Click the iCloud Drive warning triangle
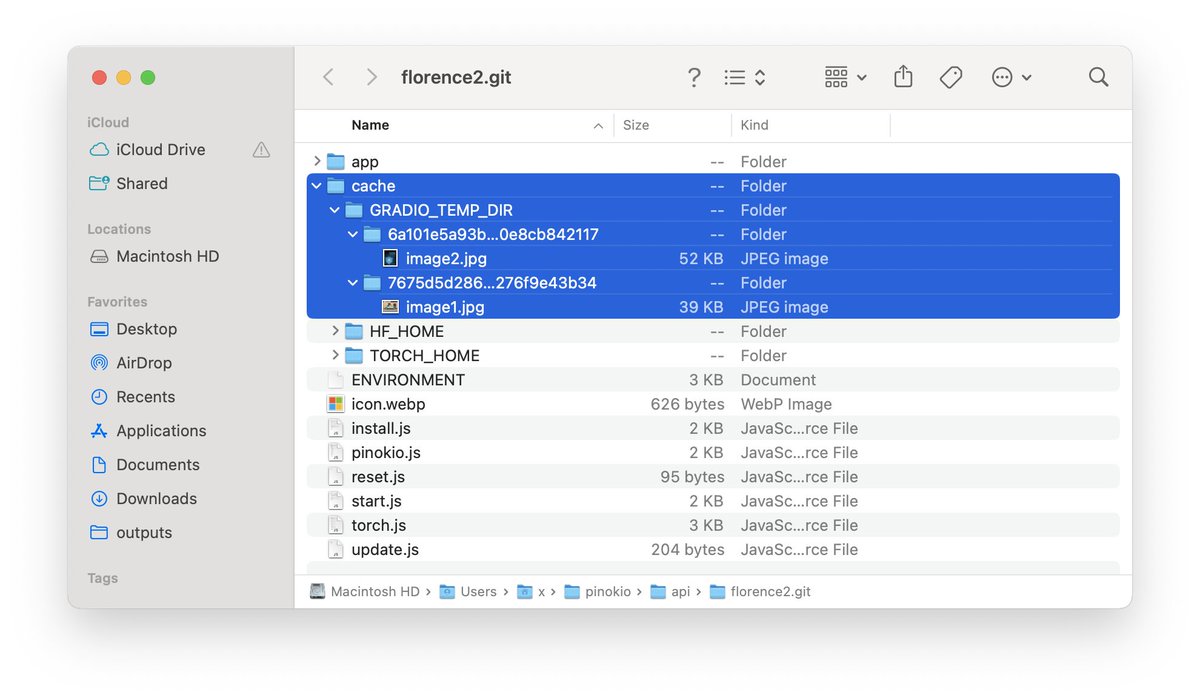The height and width of the screenshot is (698, 1200). point(261,149)
